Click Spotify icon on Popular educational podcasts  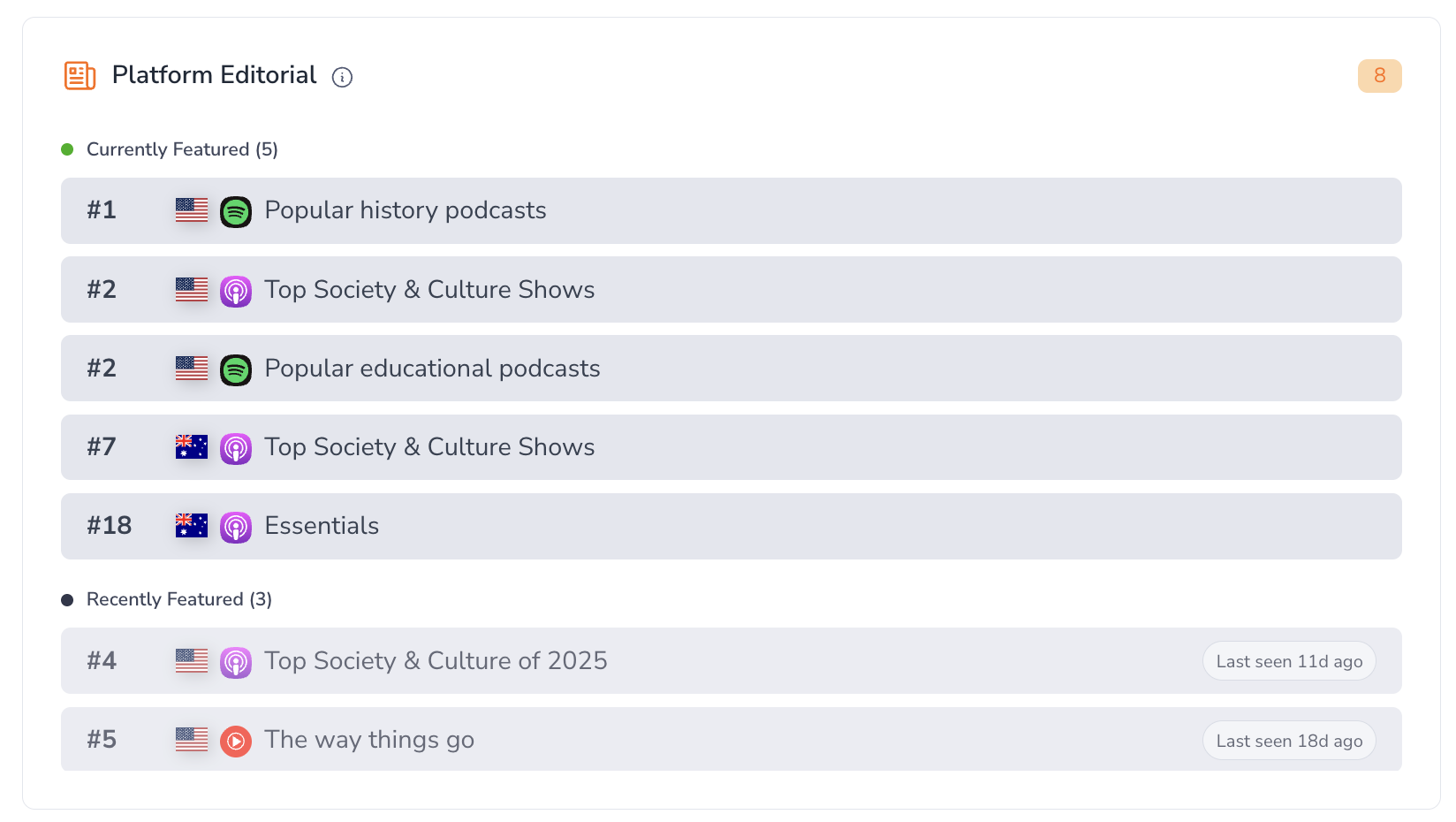[x=236, y=369]
